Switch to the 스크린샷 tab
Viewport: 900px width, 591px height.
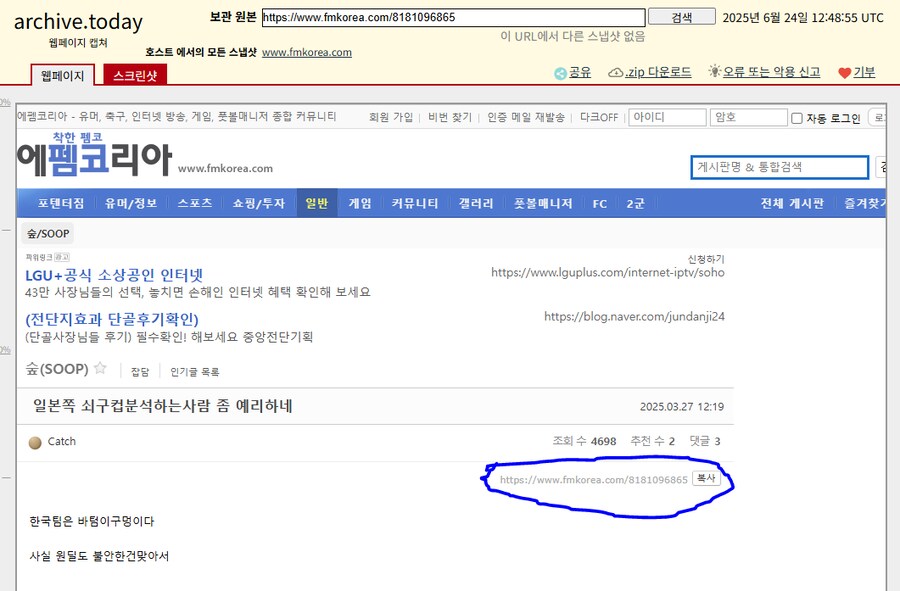pyautogui.click(x=135, y=75)
